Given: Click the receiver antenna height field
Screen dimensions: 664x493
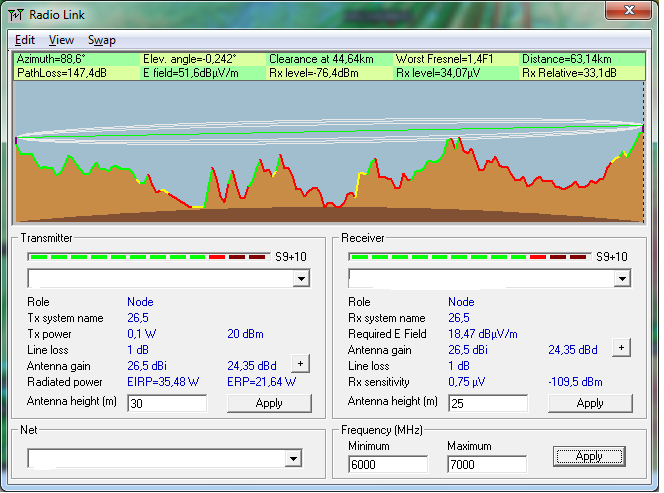Looking at the screenshot, I should click(x=488, y=403).
